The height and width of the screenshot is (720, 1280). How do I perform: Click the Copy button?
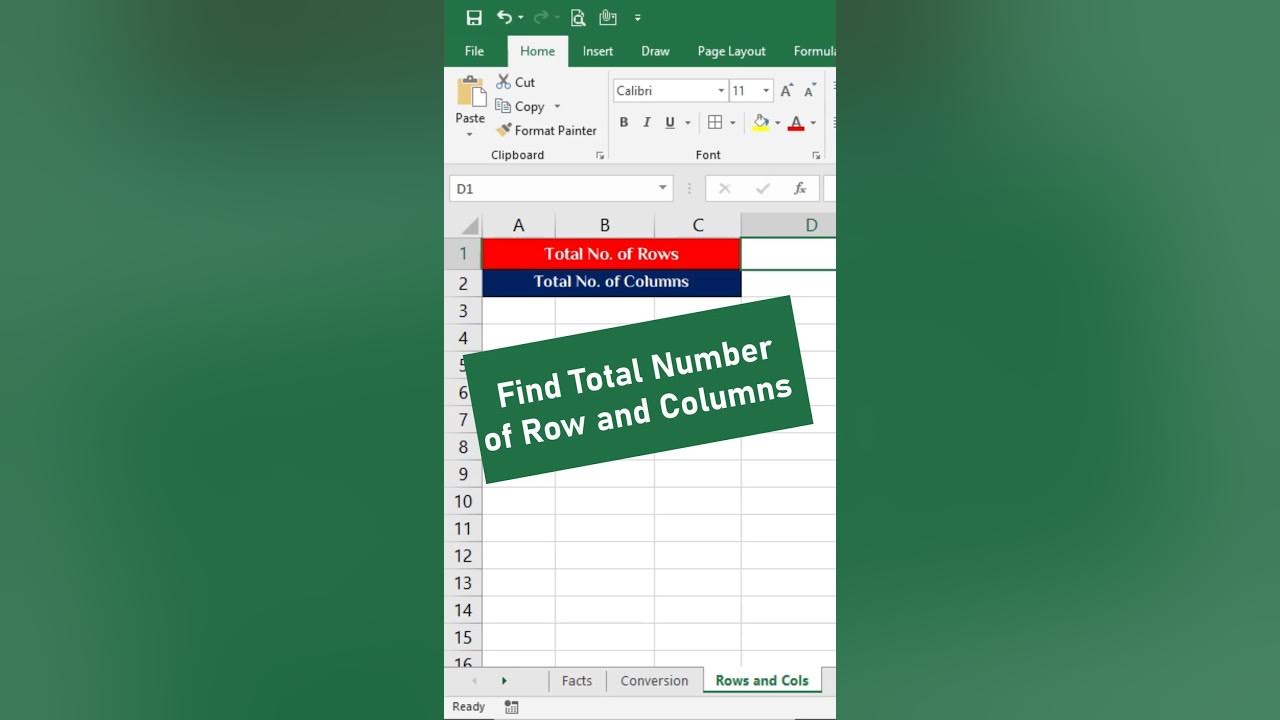pyautogui.click(x=521, y=106)
